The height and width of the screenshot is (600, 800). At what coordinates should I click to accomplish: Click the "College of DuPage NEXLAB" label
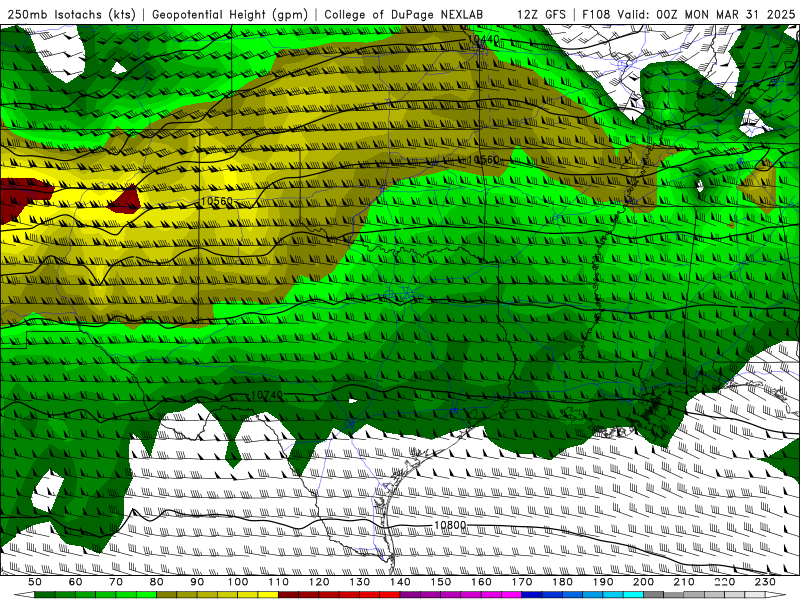[404, 14]
